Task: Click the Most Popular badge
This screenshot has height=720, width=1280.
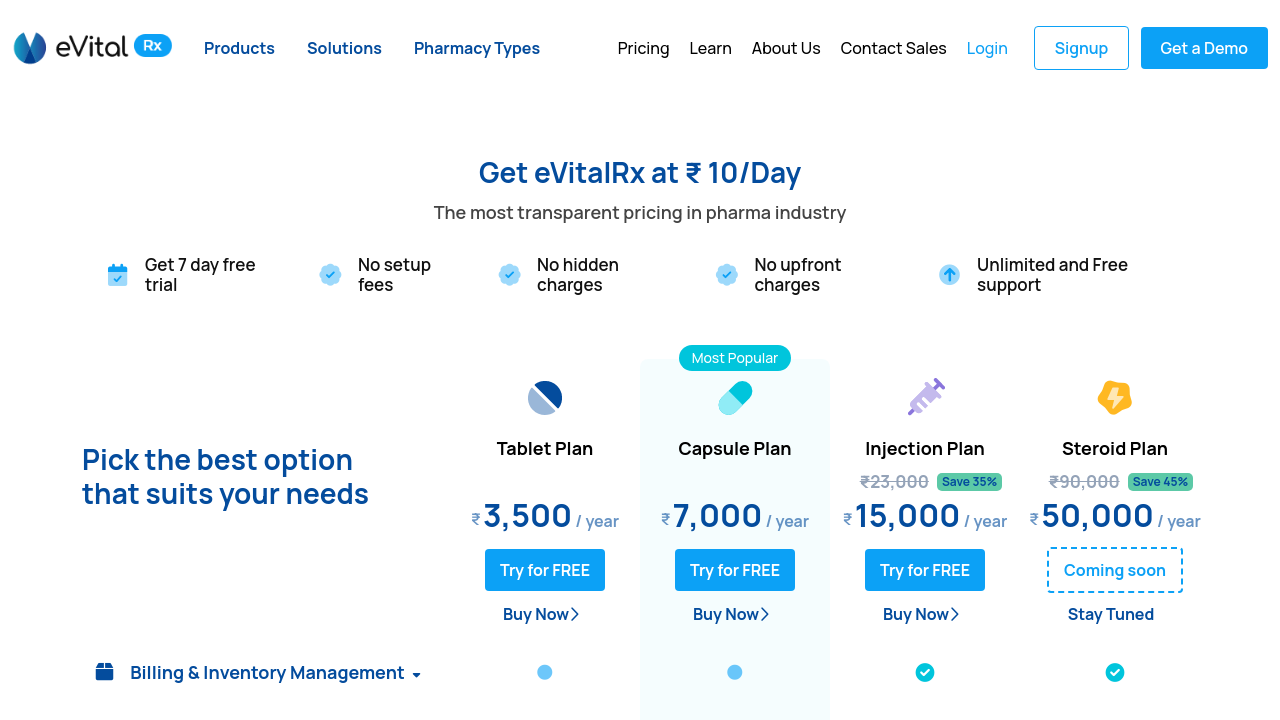Action: click(735, 358)
